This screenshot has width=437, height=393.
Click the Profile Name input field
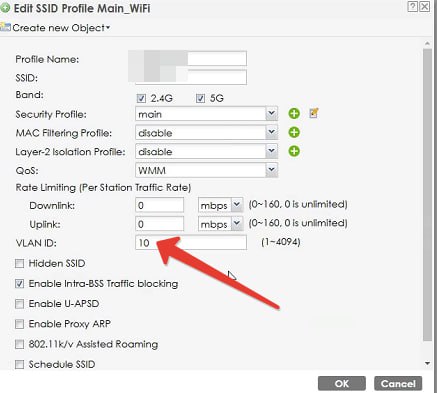[x=191, y=59]
